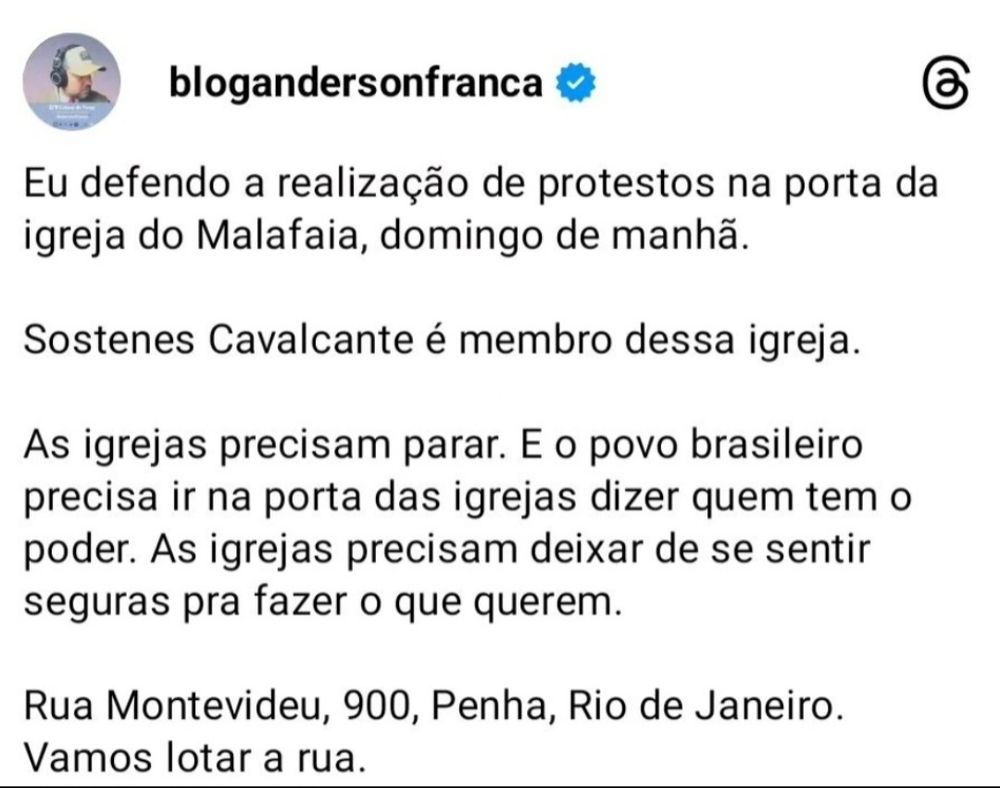Click the phrase "deixar de se sentir"
1000x788 pixels.
pyautogui.click(x=700, y=549)
